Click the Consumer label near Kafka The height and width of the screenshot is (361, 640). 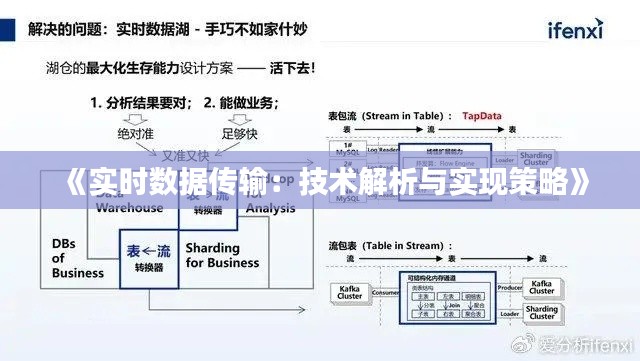coord(386,293)
